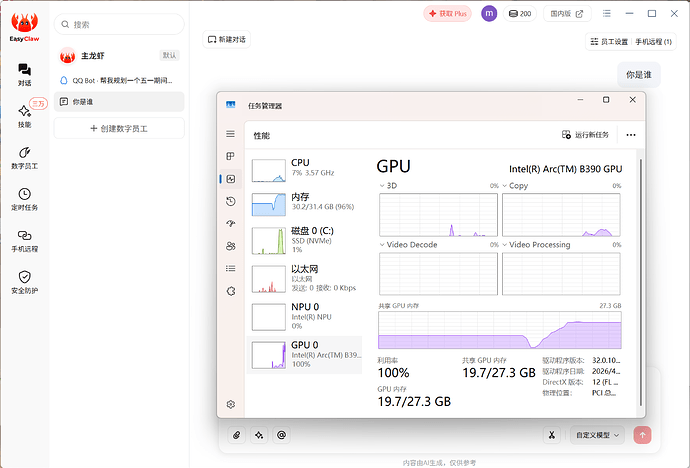
Task: Open 员工设置 employee settings
Action: click(609, 41)
